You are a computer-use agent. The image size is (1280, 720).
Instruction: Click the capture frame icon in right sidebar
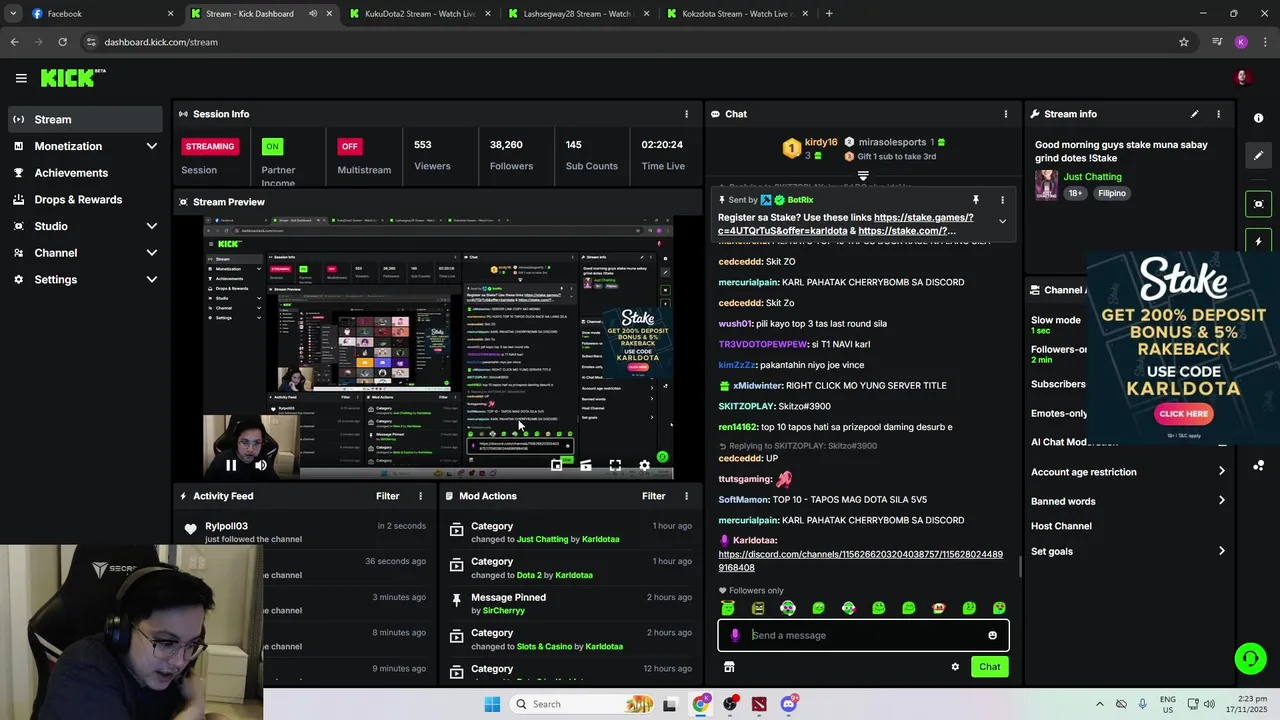click(1258, 204)
